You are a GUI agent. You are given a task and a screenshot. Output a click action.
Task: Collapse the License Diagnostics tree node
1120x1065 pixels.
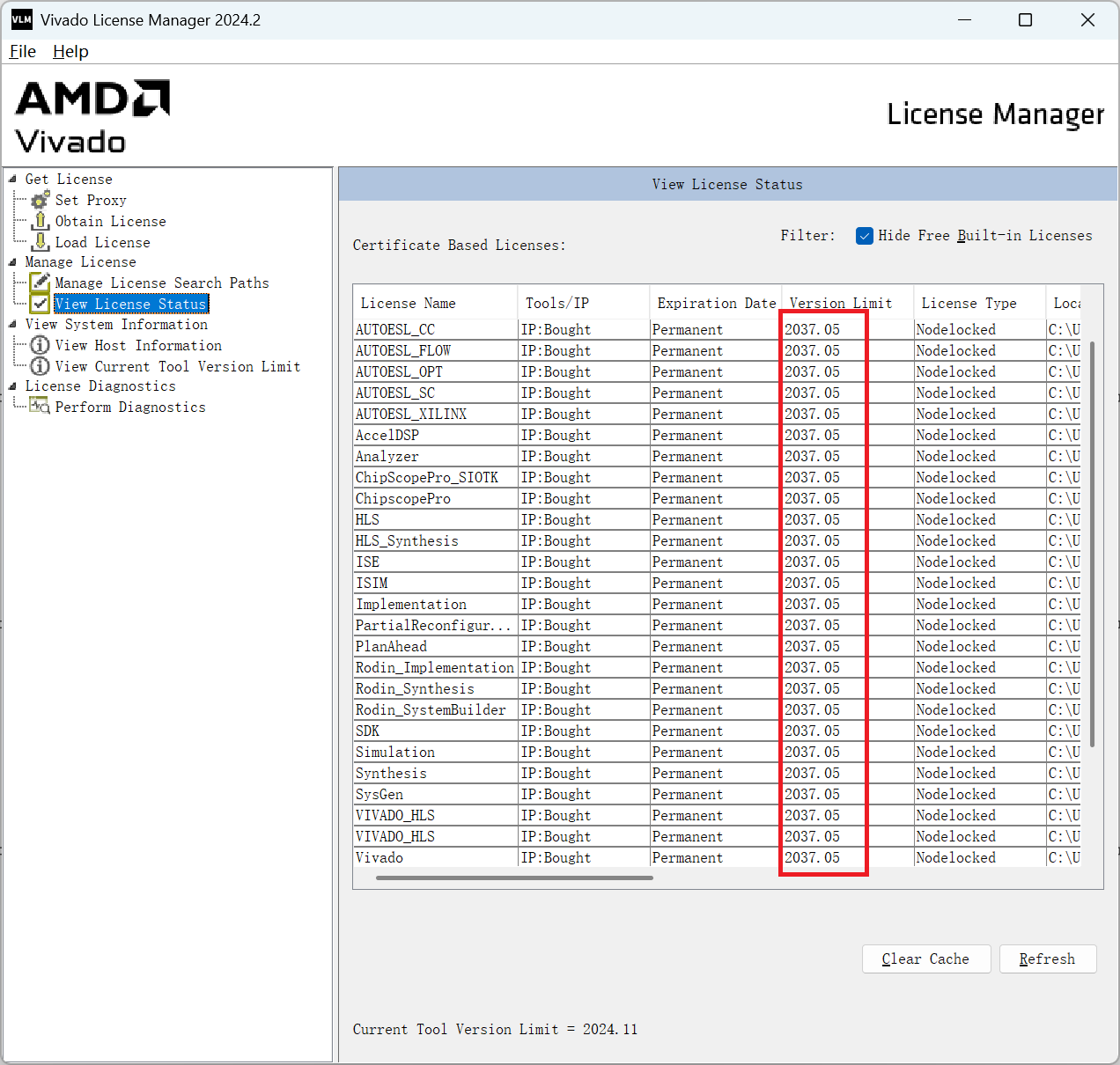coord(12,386)
